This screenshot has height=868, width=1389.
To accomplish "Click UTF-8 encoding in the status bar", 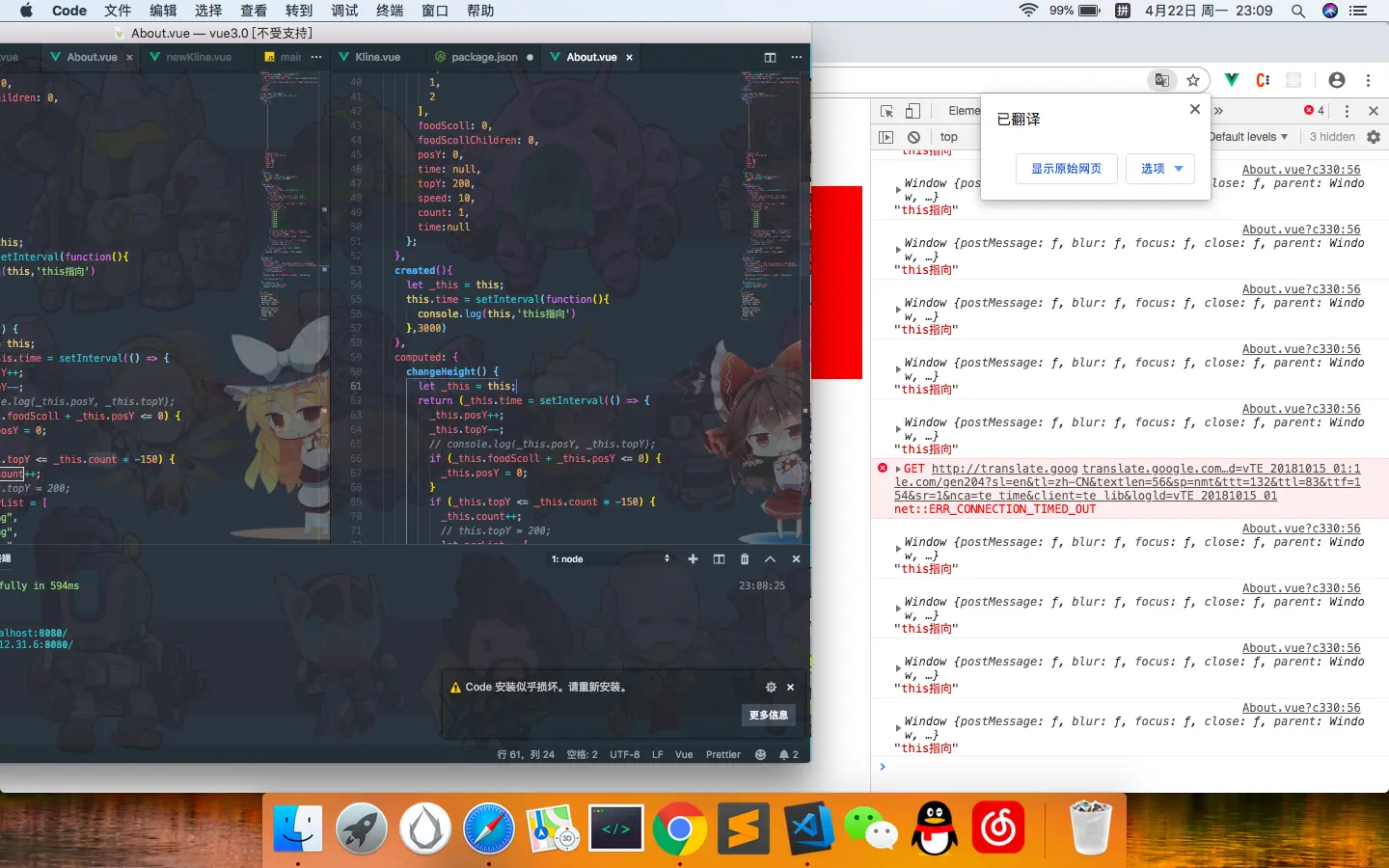I will pos(625,755).
